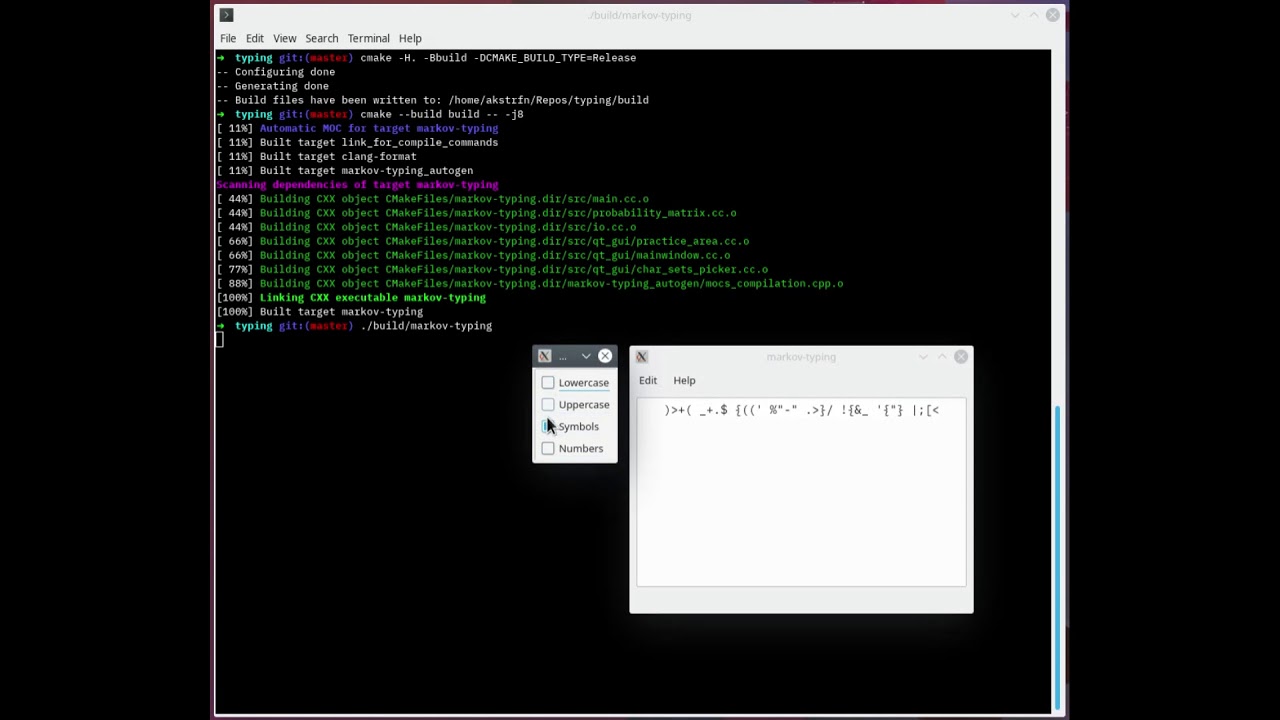Open the terminal Search menu
Viewport: 1280px width, 720px height.
[322, 38]
